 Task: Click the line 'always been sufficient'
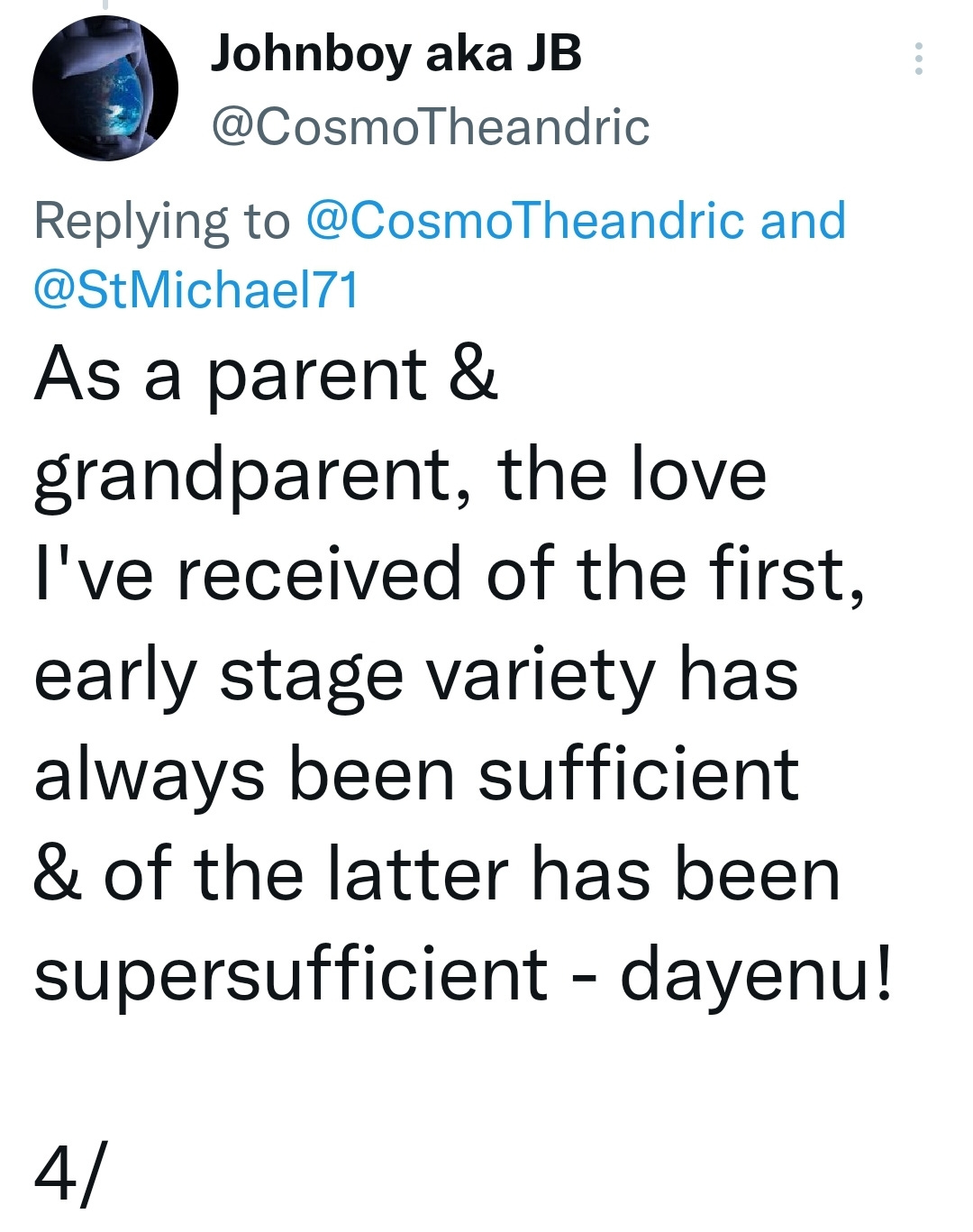[416, 777]
